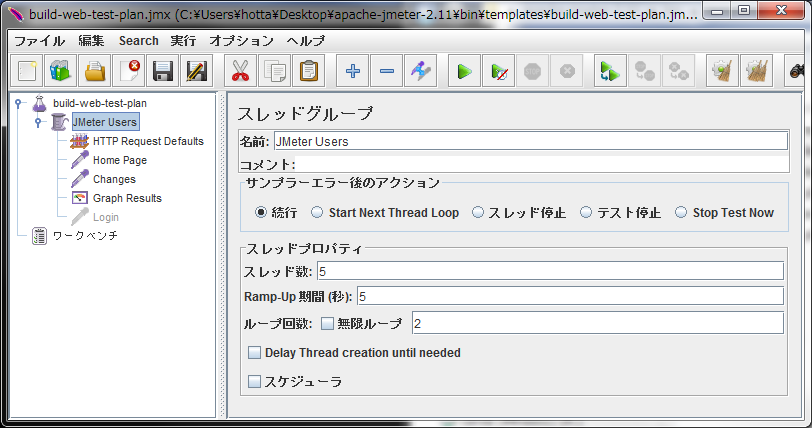Click Start no pauses icon
The width and height of the screenshot is (812, 428).
(x=499, y=71)
